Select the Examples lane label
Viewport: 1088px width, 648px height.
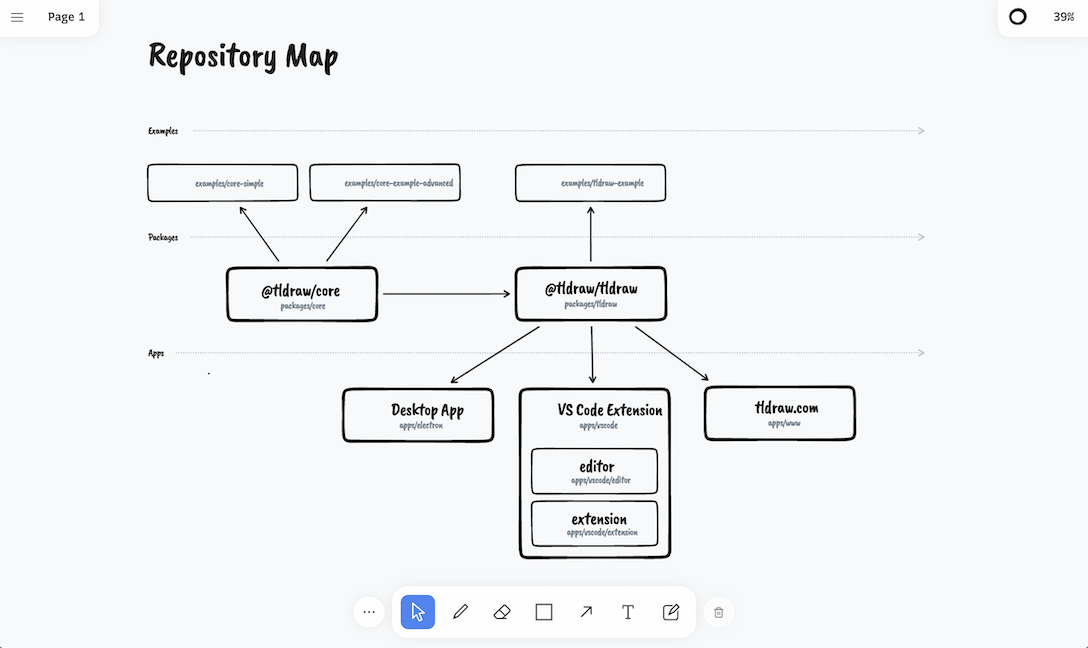click(x=163, y=130)
